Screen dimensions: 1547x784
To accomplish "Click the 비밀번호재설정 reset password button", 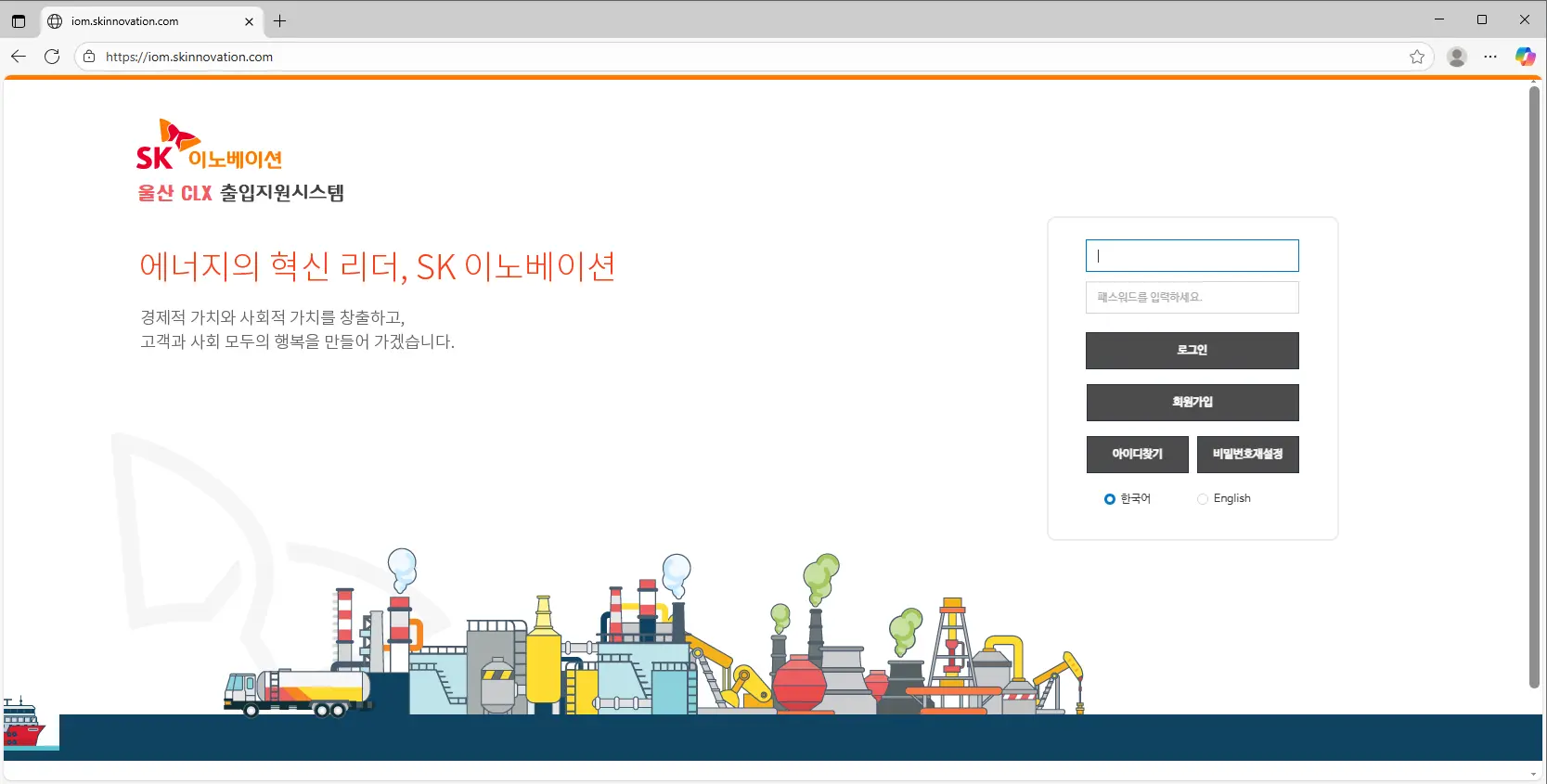I will (1247, 454).
